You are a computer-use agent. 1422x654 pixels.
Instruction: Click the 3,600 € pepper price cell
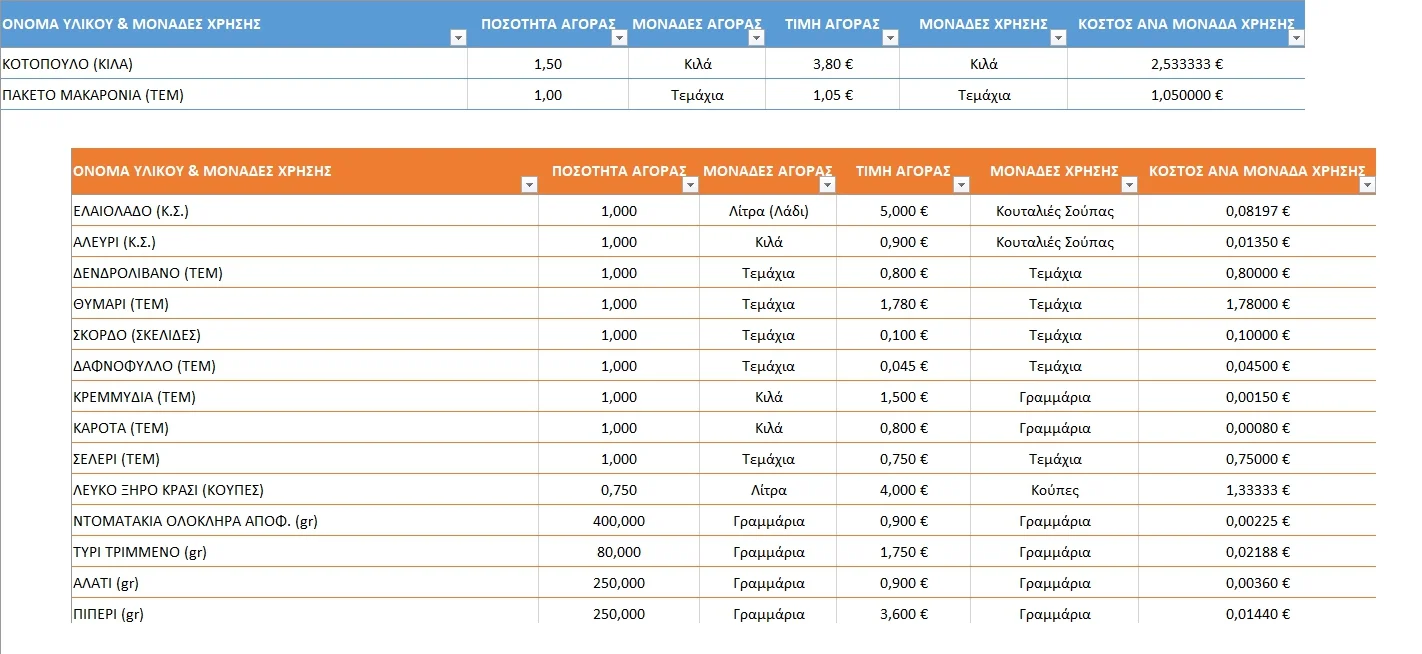(903, 612)
